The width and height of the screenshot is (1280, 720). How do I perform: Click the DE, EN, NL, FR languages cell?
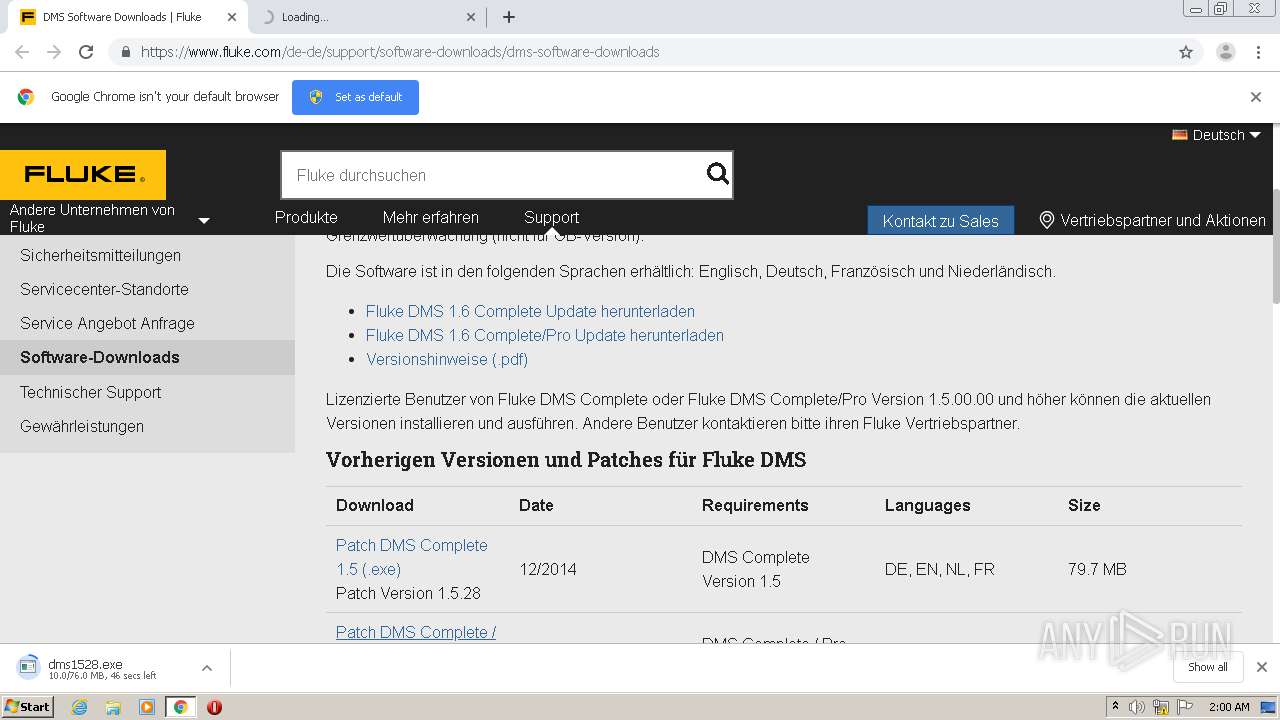940,569
